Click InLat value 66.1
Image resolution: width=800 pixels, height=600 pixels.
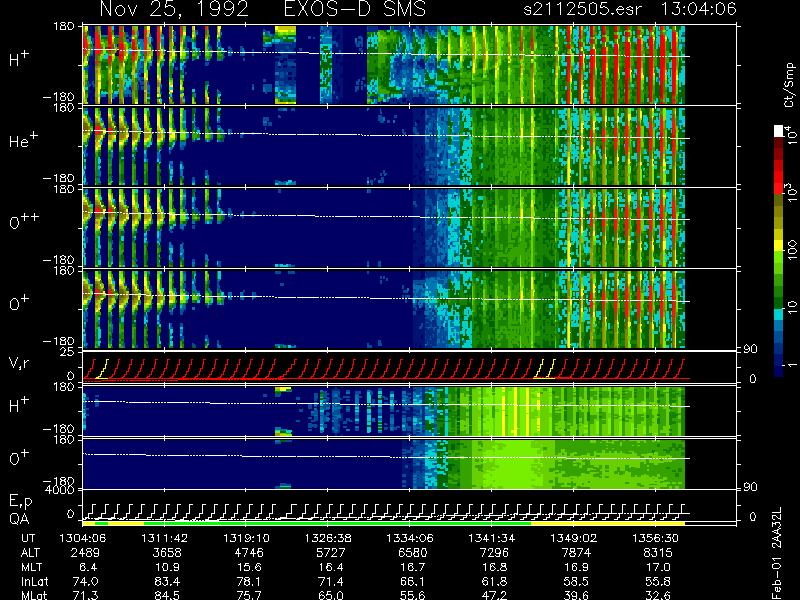413,581
